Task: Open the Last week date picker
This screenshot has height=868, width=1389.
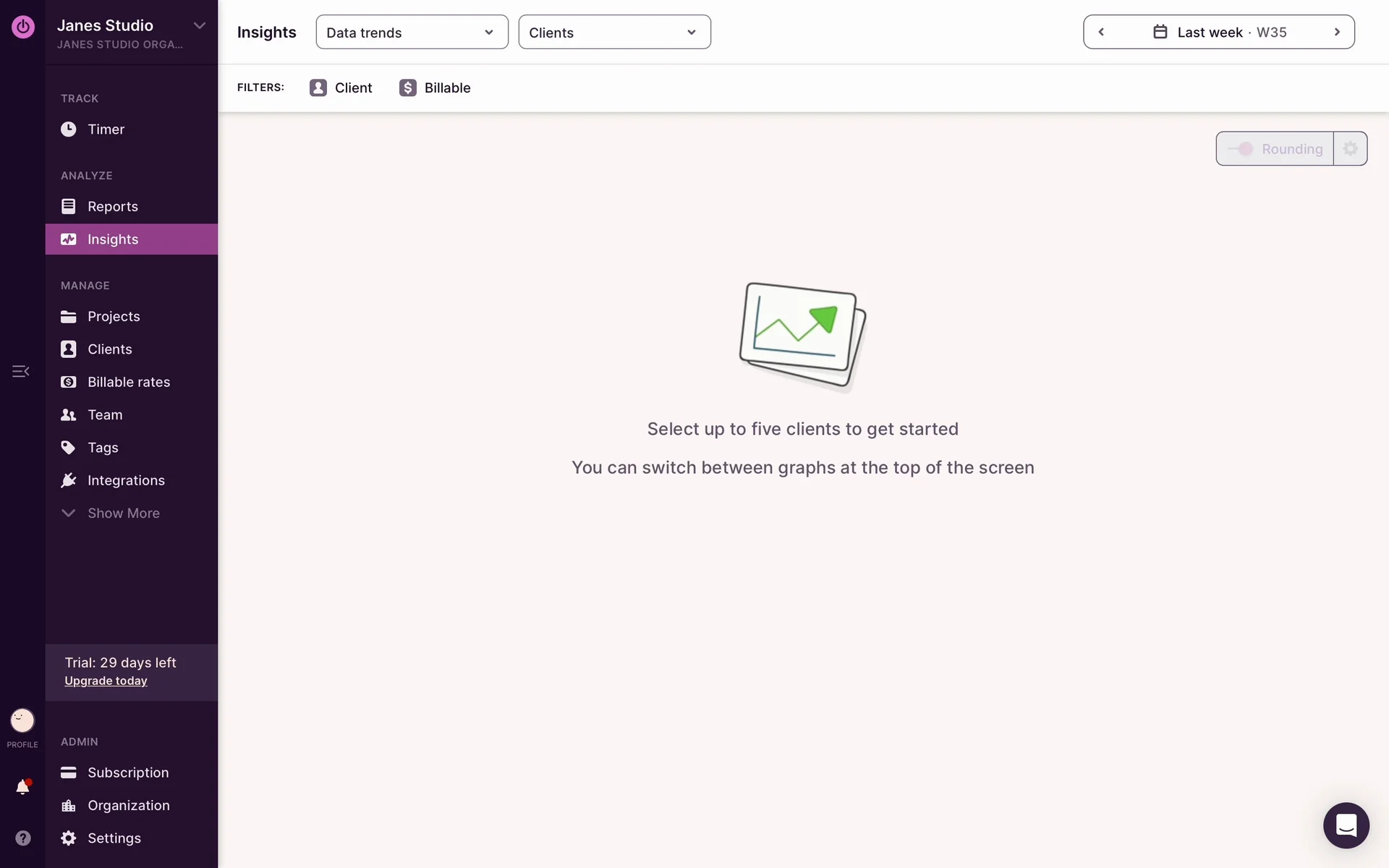Action: click(x=1219, y=32)
